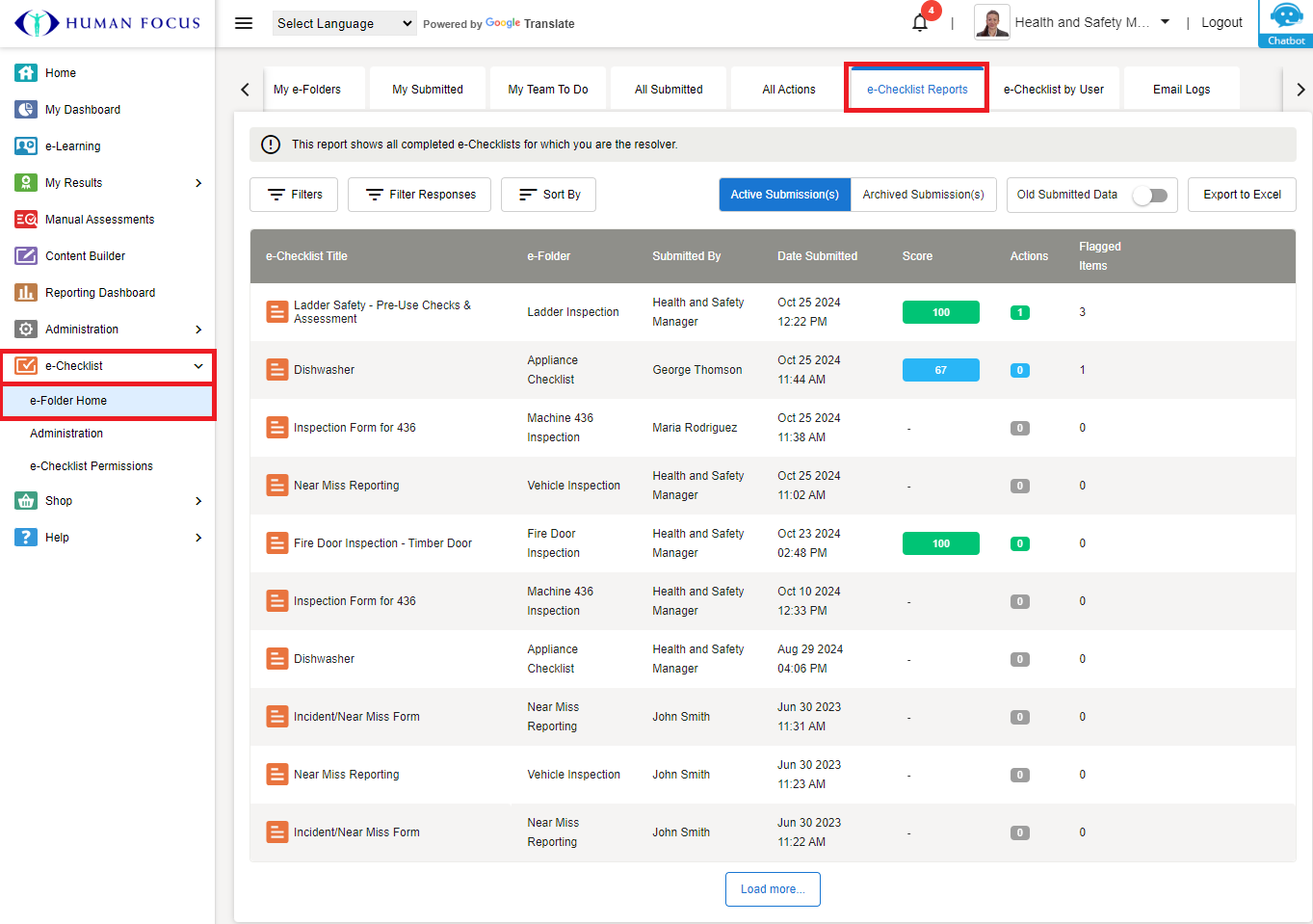The height and width of the screenshot is (924, 1313).
Task: Open the Select Language dropdown
Action: pos(344,23)
